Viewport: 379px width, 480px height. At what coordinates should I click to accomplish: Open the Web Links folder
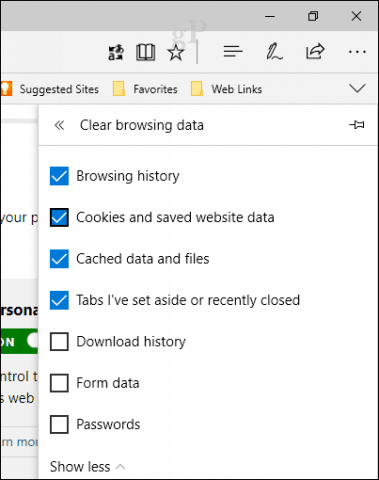click(x=226, y=89)
